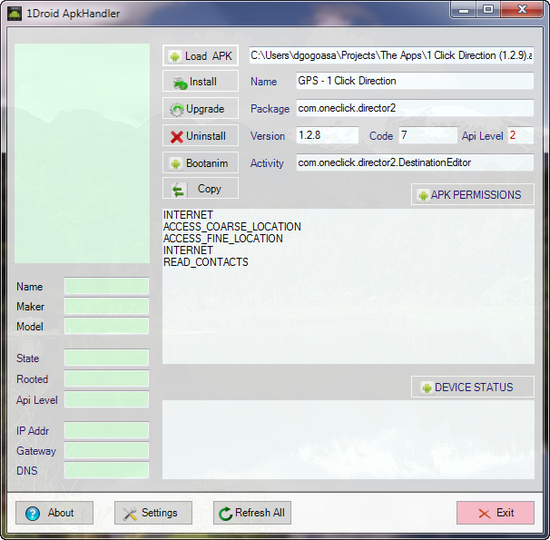Screen dimensions: 550x540
Task: Click the red X Uninstall icon
Action: point(177,137)
